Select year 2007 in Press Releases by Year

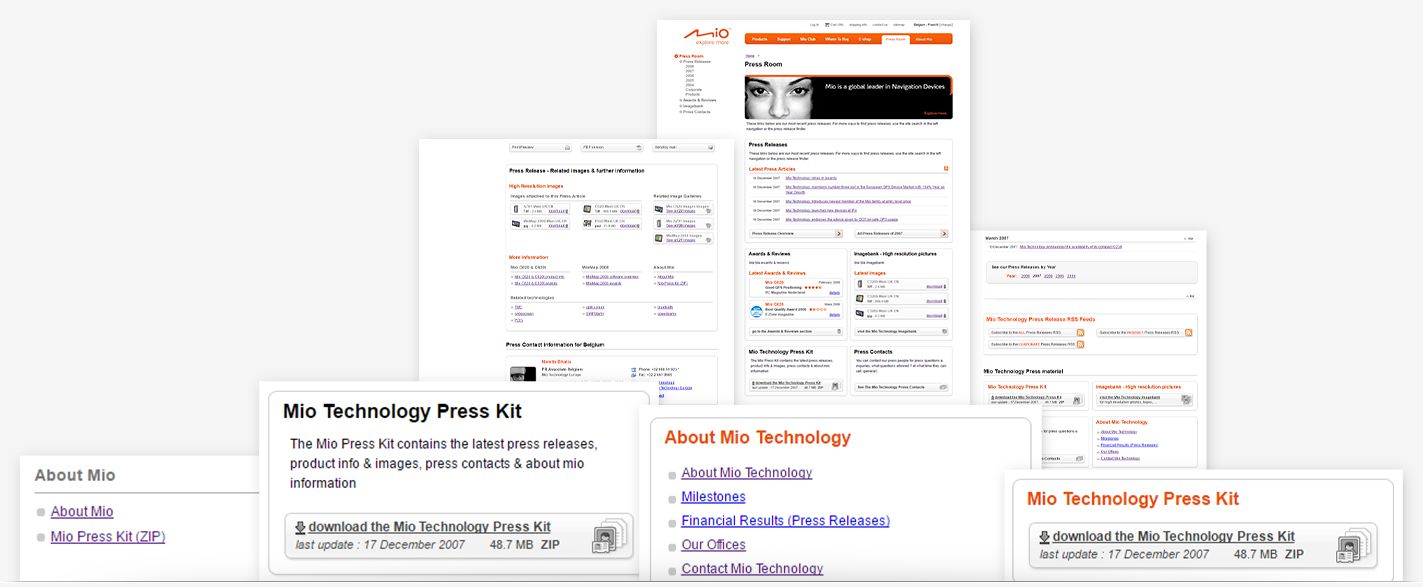click(x=1038, y=275)
